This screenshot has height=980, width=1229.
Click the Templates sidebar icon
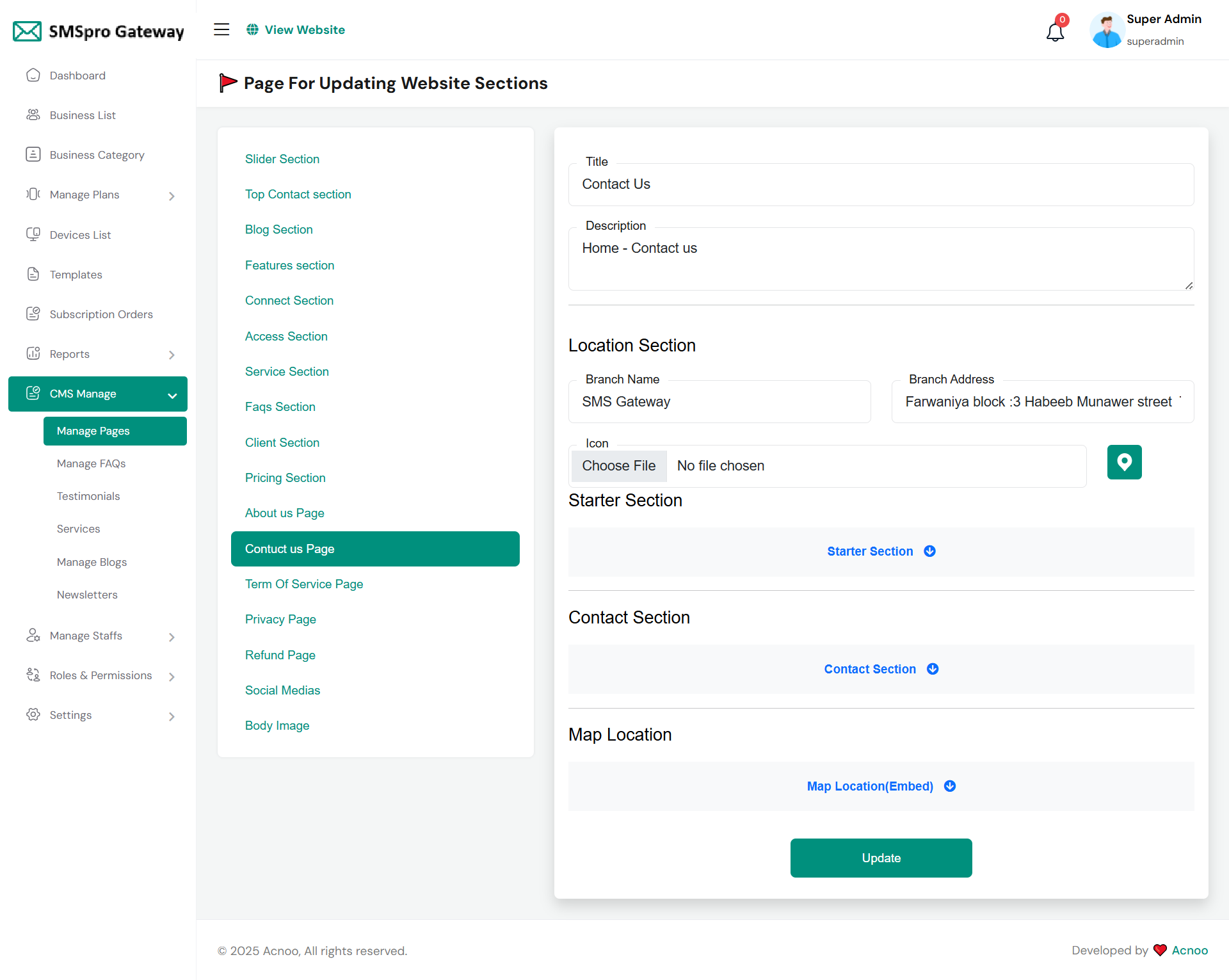(33, 274)
